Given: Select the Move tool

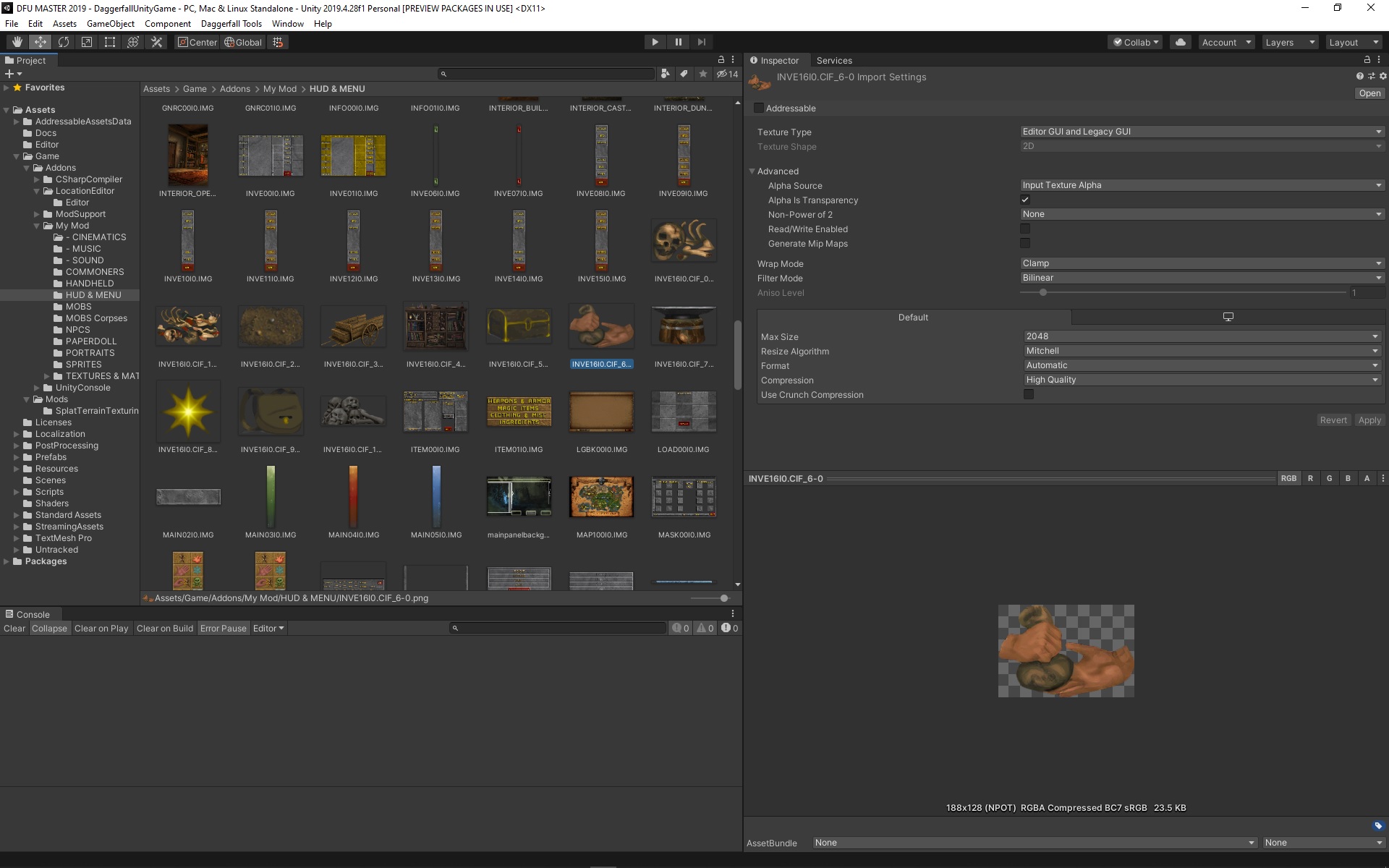Looking at the screenshot, I should click(40, 42).
